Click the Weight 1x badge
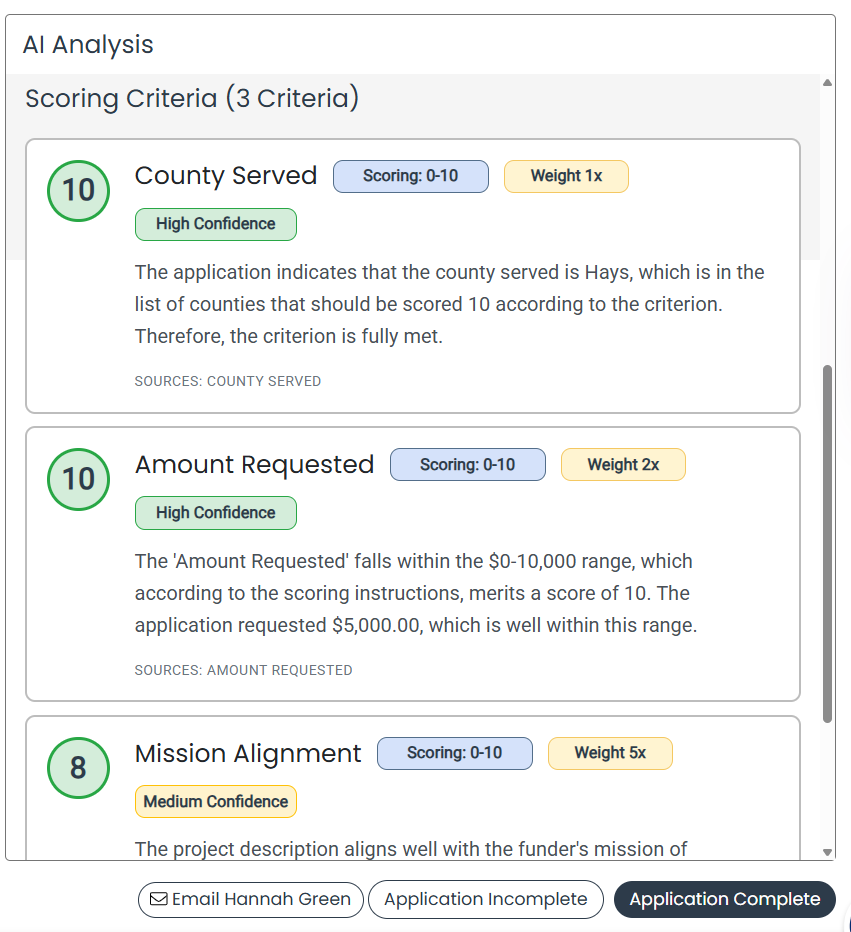The width and height of the screenshot is (851, 932). coord(566,177)
